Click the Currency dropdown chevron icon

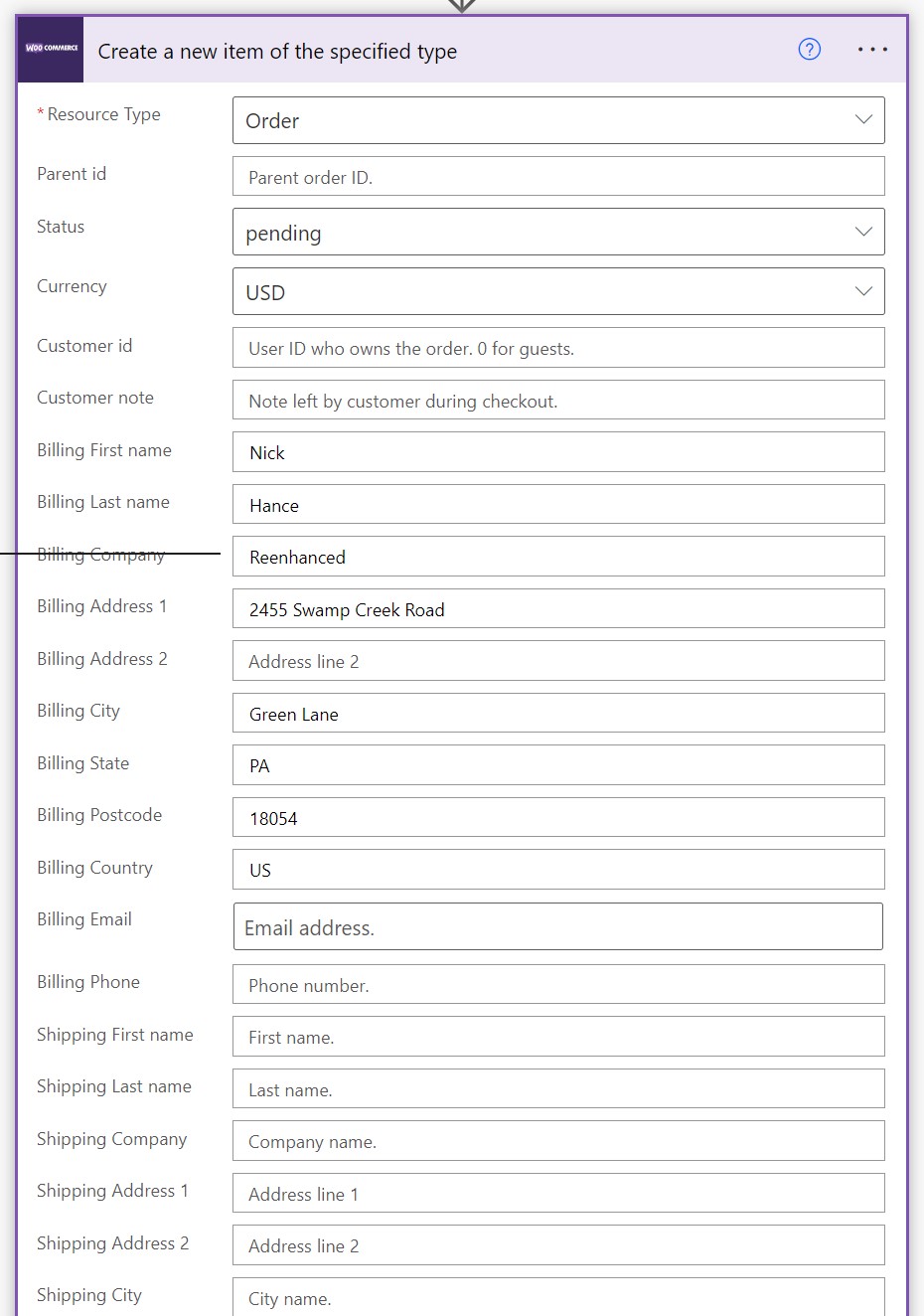point(862,290)
